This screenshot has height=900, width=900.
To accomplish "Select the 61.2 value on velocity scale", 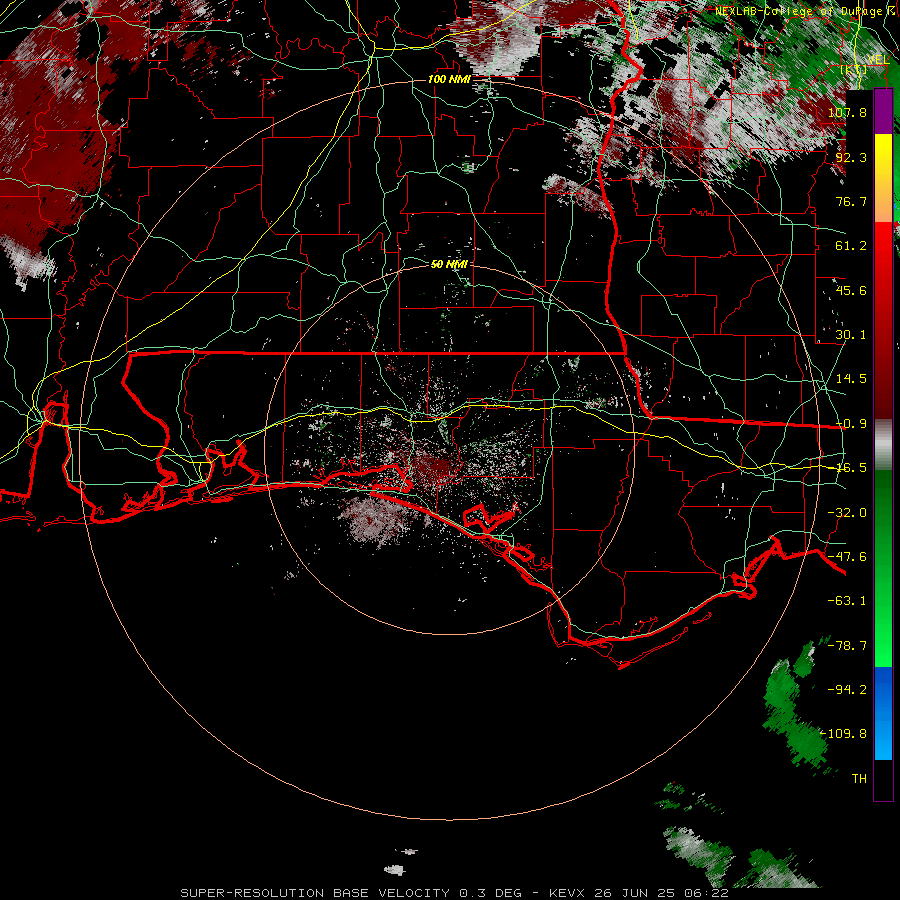I will coord(851,246).
